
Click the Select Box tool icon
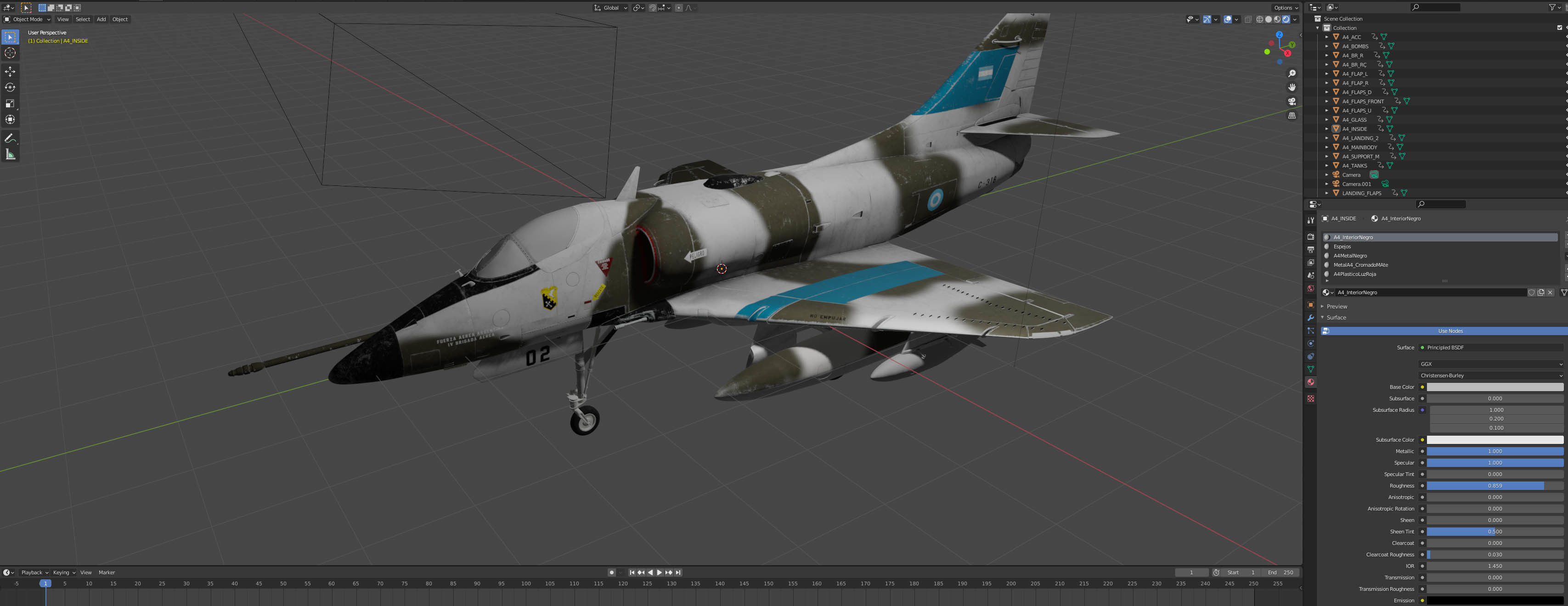[x=11, y=37]
